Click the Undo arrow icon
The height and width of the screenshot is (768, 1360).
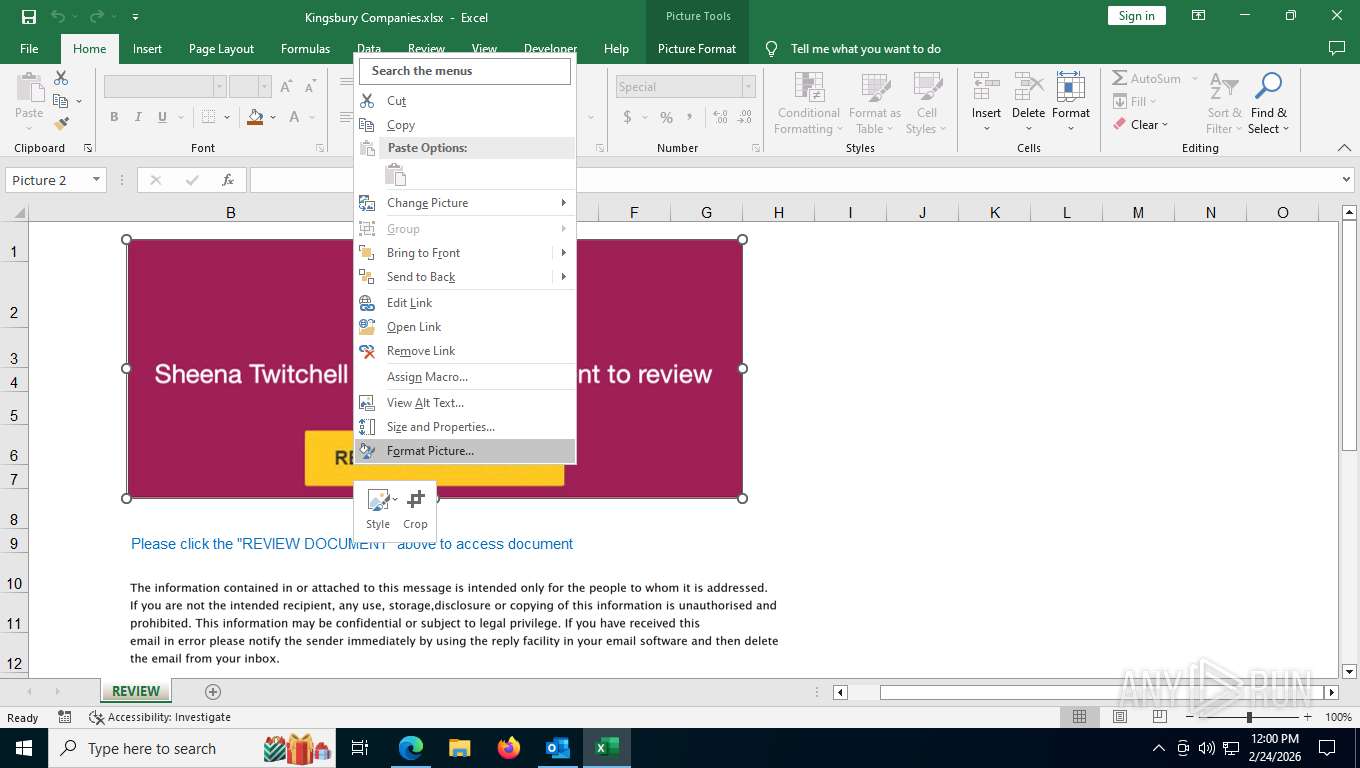click(x=58, y=16)
